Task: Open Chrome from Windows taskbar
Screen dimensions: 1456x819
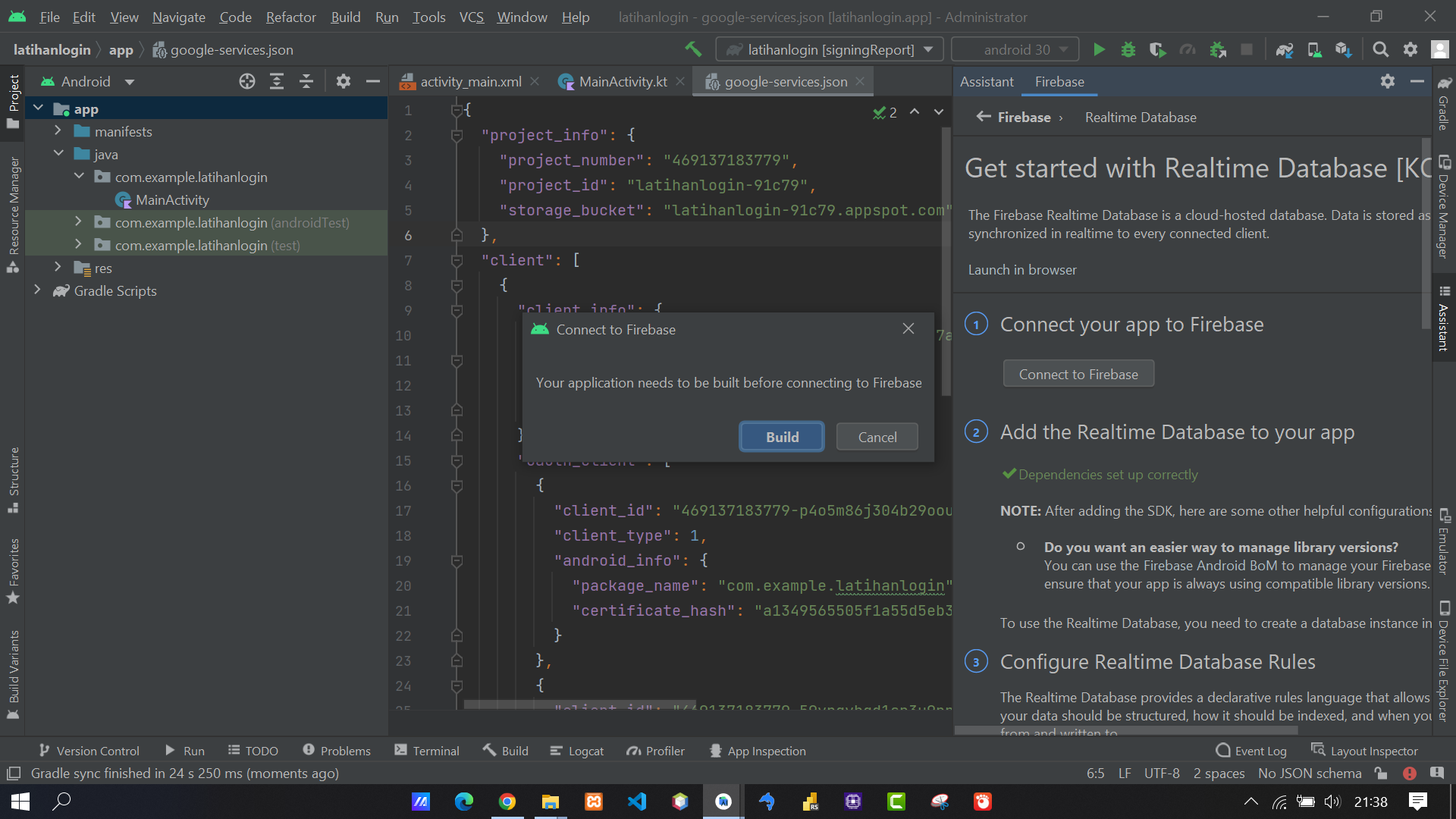Action: point(507,802)
